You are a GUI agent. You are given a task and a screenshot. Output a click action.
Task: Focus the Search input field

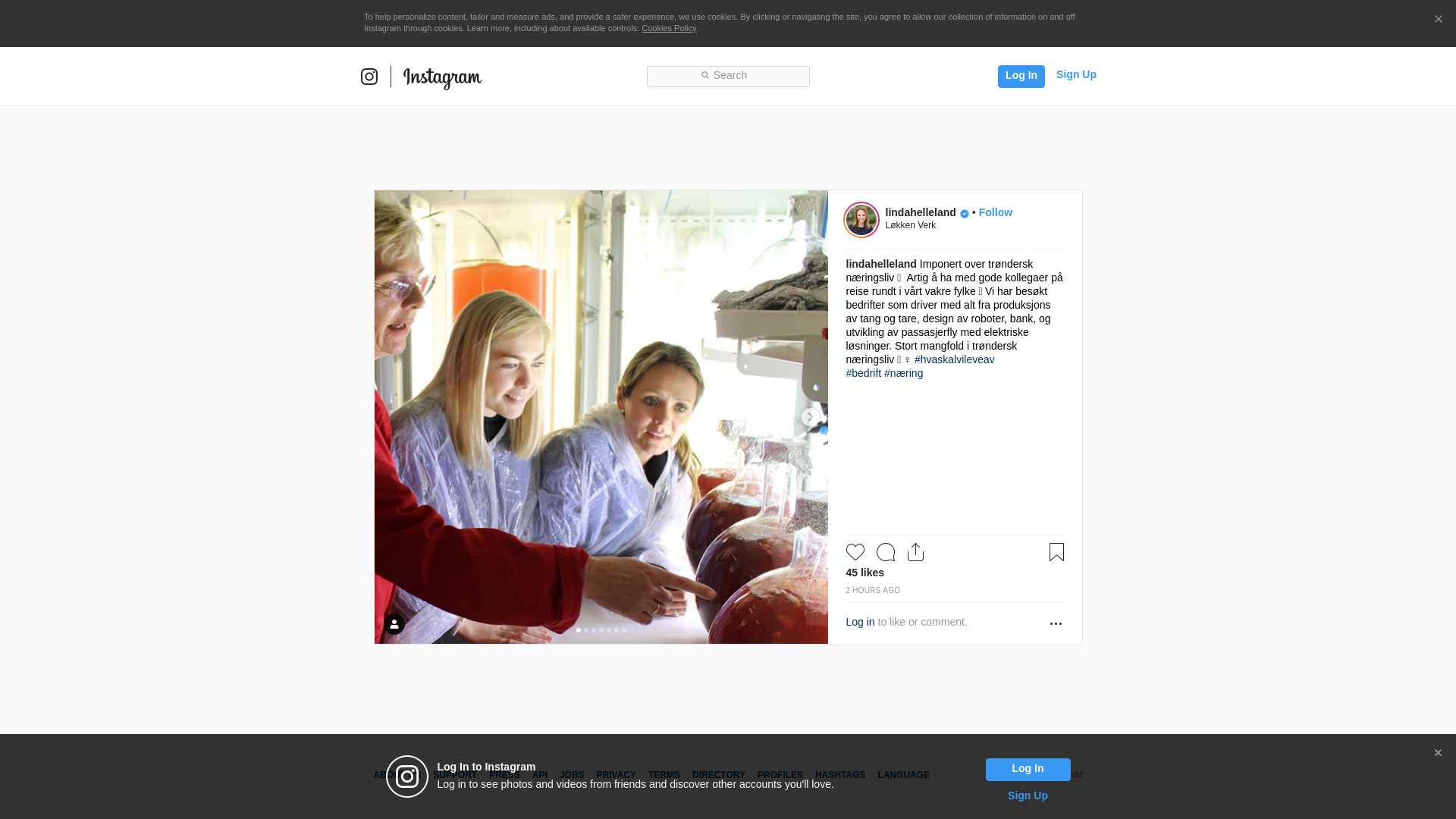pyautogui.click(x=728, y=76)
